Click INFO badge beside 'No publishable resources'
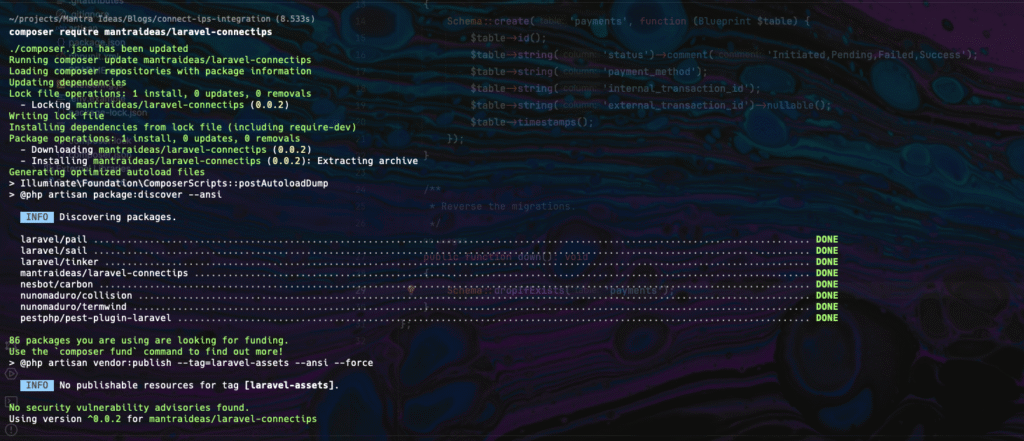 [37, 385]
